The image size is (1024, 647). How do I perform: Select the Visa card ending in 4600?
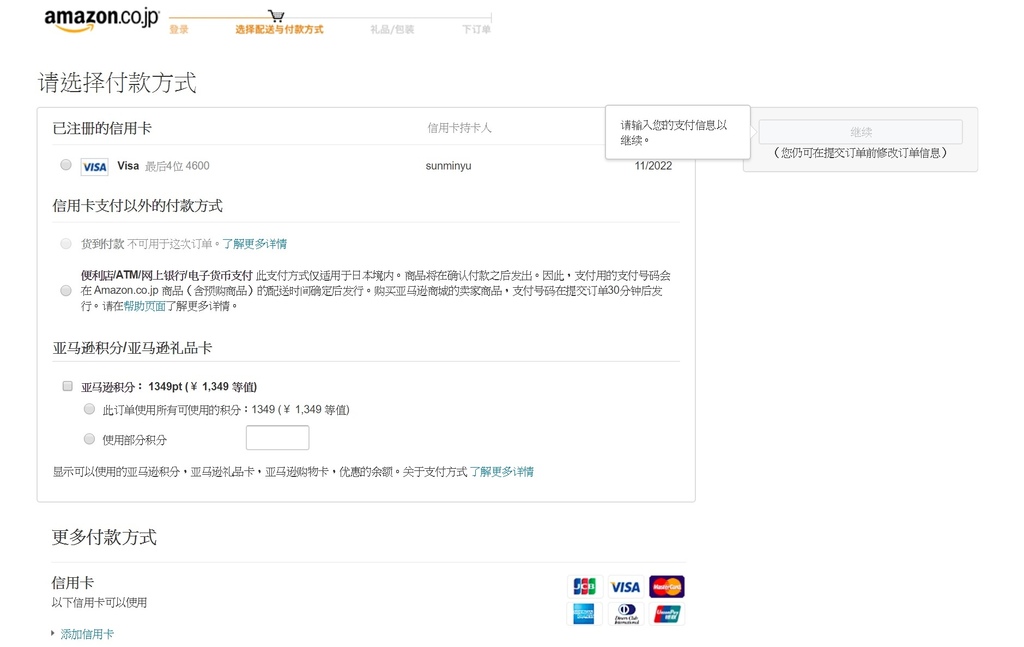pos(66,165)
